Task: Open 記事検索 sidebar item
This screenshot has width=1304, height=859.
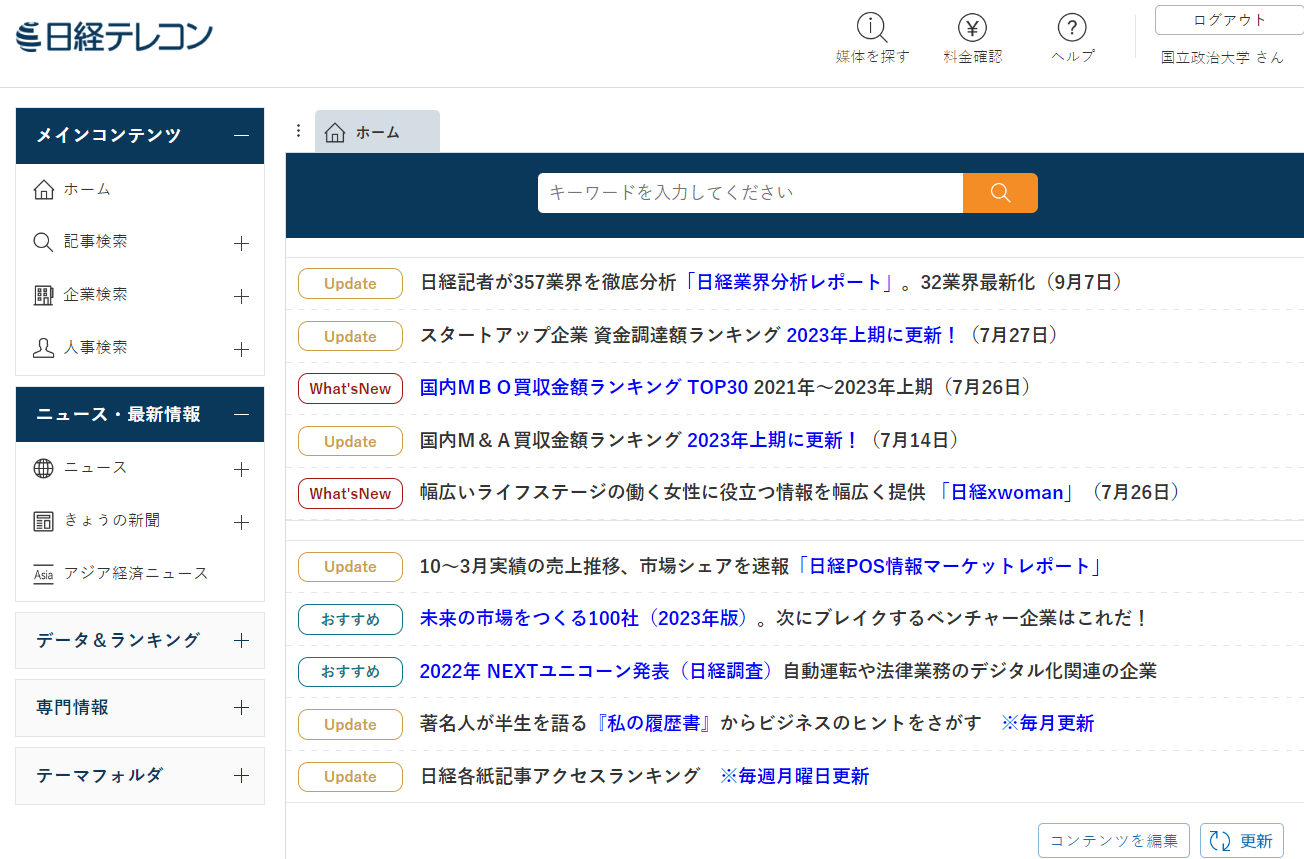Action: click(96, 241)
